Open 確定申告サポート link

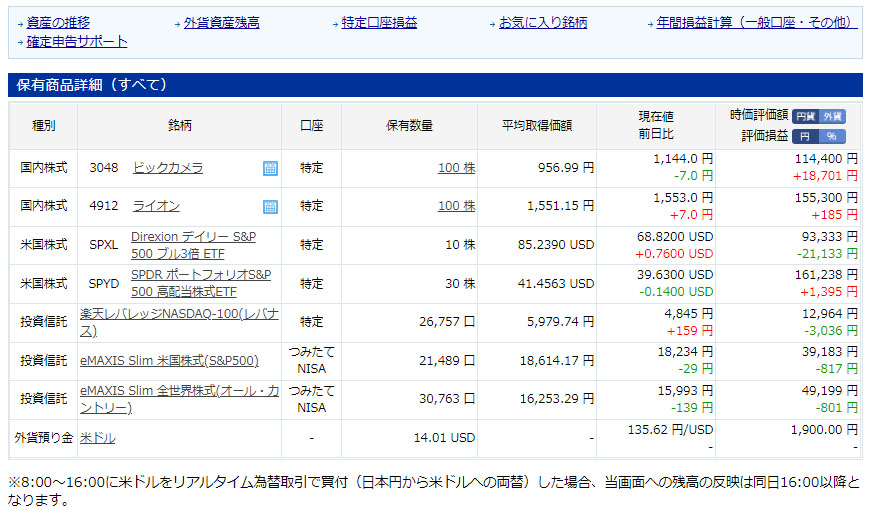click(x=77, y=41)
